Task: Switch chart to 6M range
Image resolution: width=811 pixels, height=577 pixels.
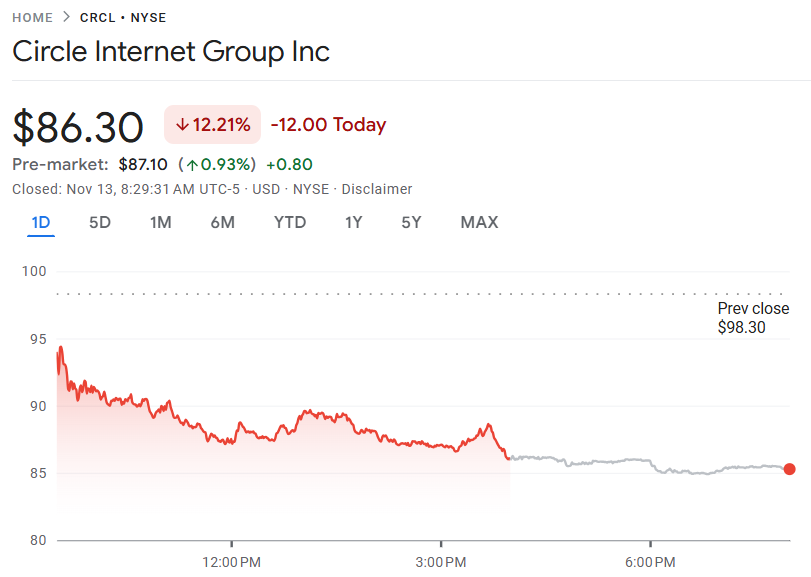Action: point(222,222)
